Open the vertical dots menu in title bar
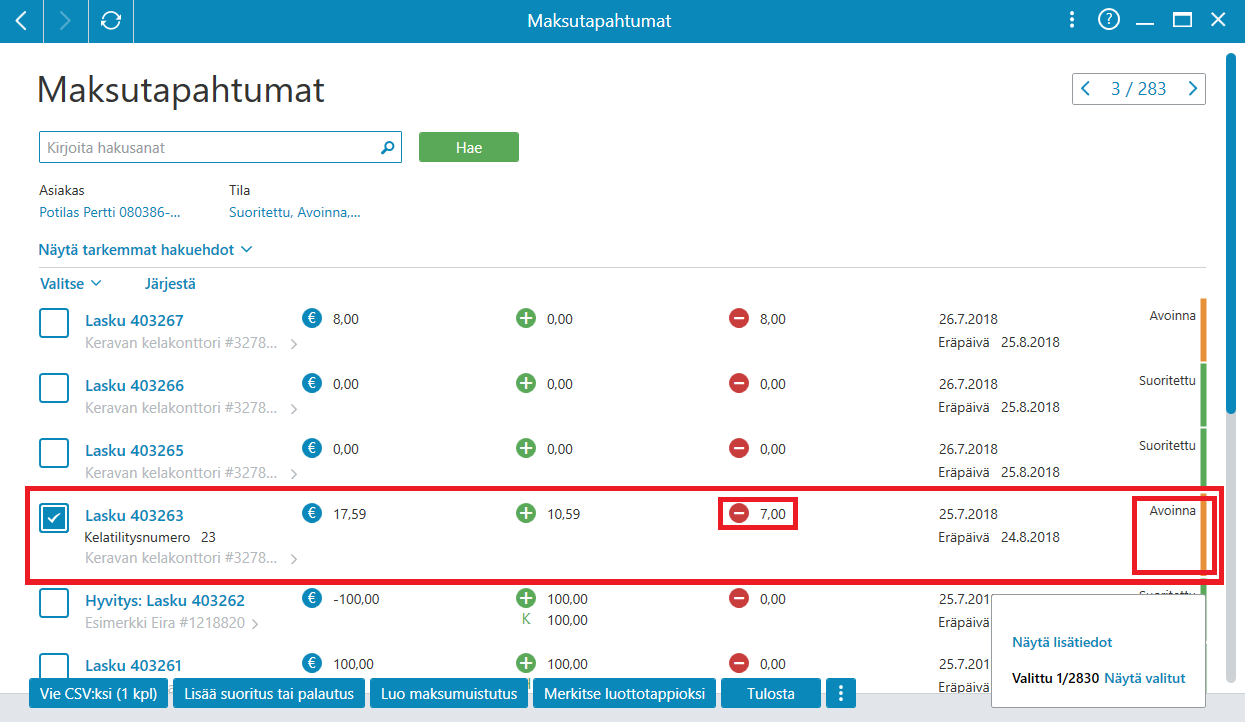1245x722 pixels. 1071,20
